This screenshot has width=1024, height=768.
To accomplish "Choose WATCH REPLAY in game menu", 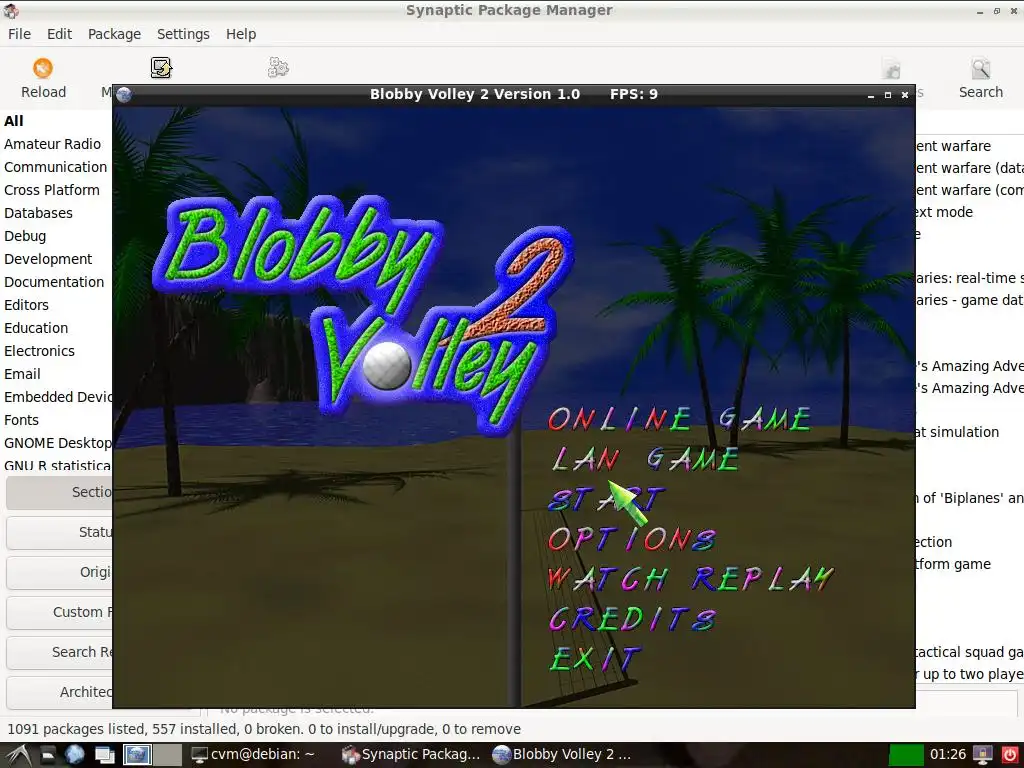I will pyautogui.click(x=690, y=579).
